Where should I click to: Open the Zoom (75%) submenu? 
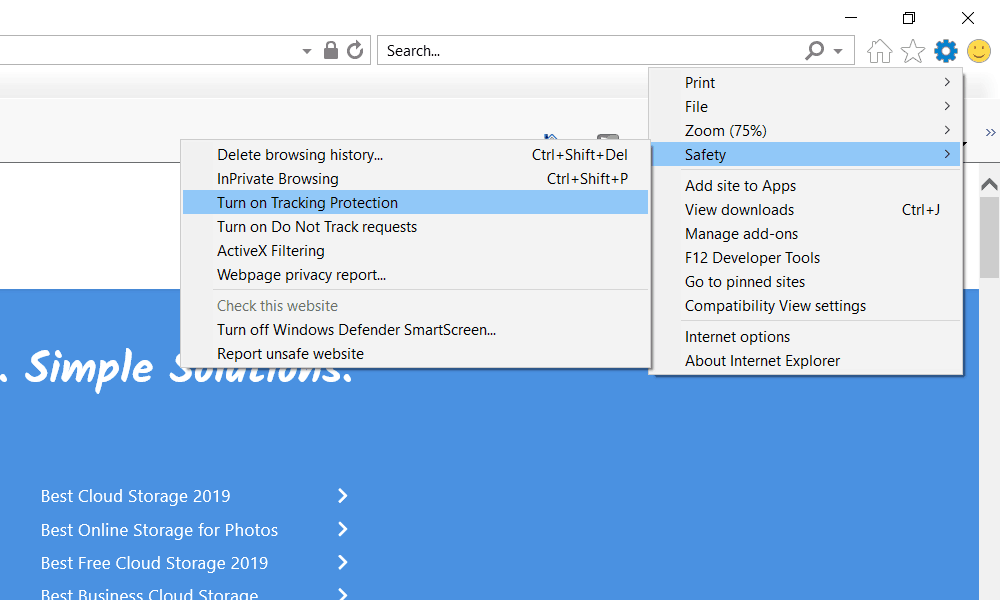[x=806, y=131]
